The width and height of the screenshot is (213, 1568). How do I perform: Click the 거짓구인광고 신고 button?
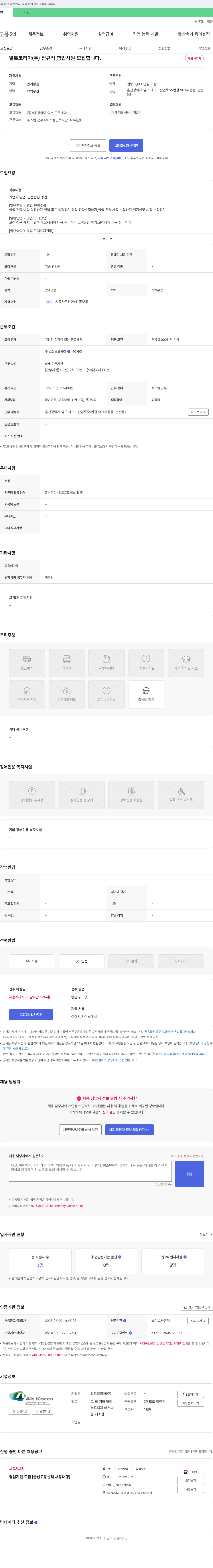click(197, 1307)
